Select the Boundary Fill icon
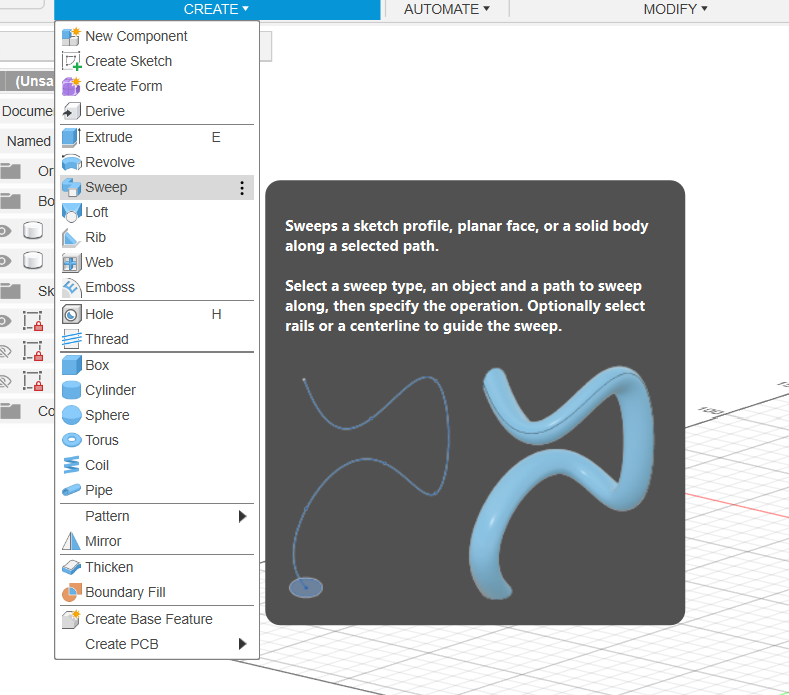This screenshot has height=695, width=789. tap(71, 592)
